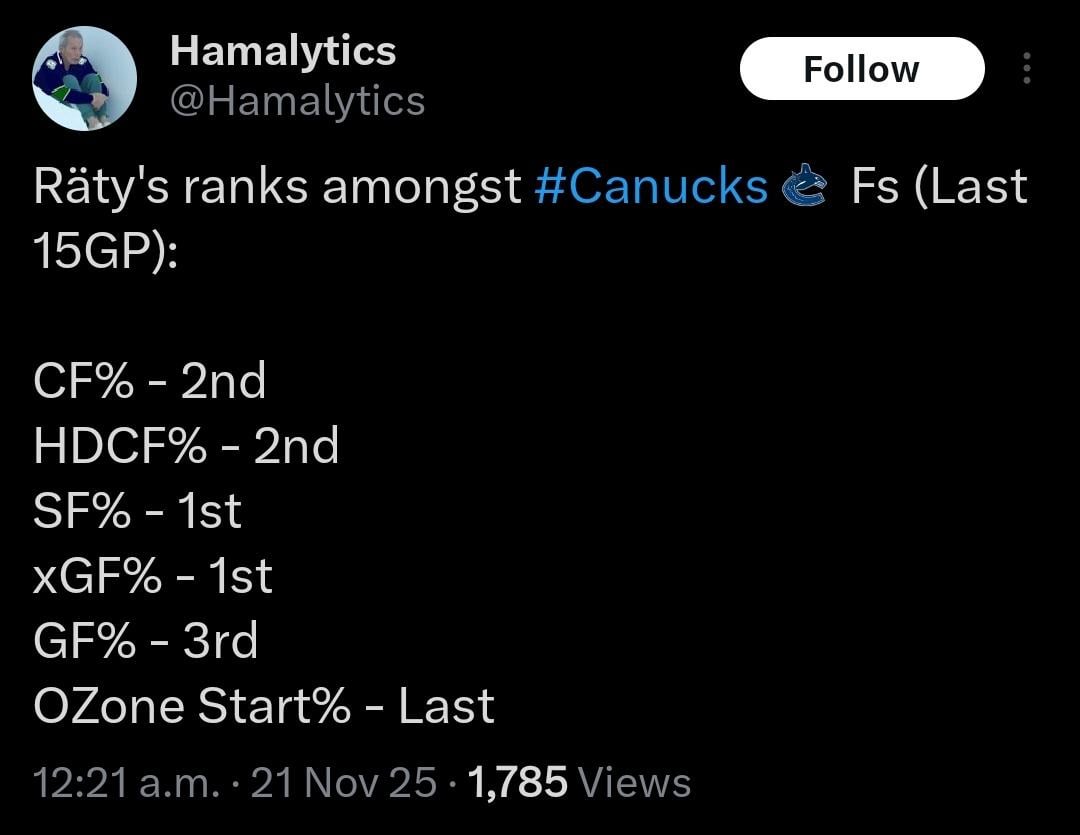
Task: Select the OZone Start% - Last line
Action: click(x=264, y=706)
